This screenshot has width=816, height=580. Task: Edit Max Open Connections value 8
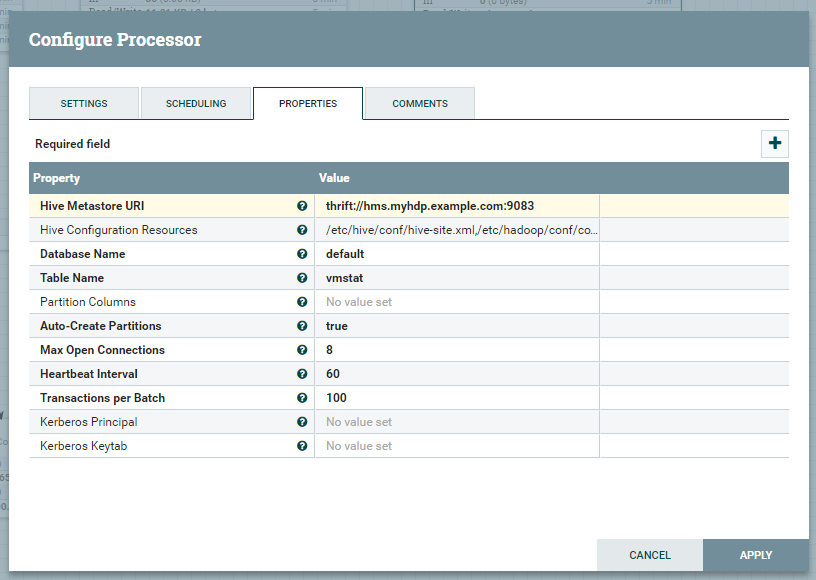point(457,350)
